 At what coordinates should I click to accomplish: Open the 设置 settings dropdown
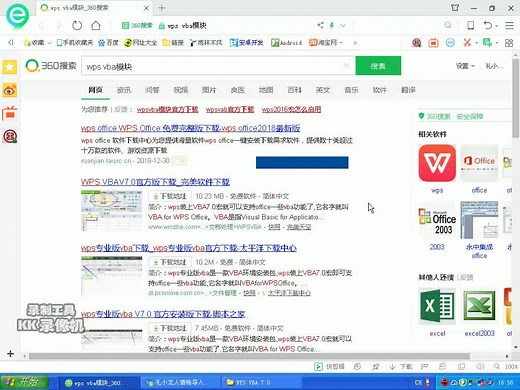click(x=465, y=66)
